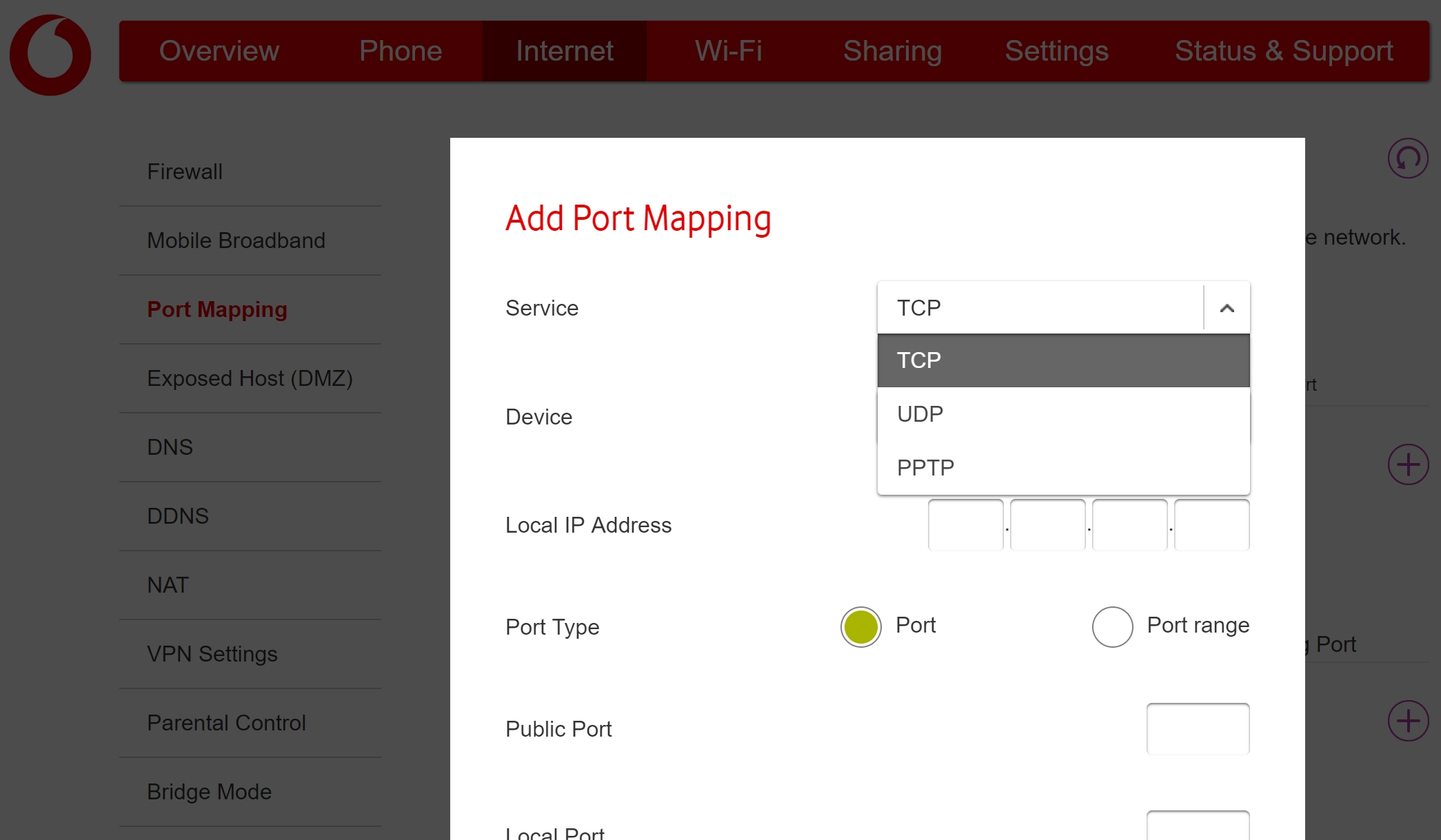The image size is (1441, 840).
Task: Click first Local IP Address octet field
Action: pyautogui.click(x=965, y=525)
